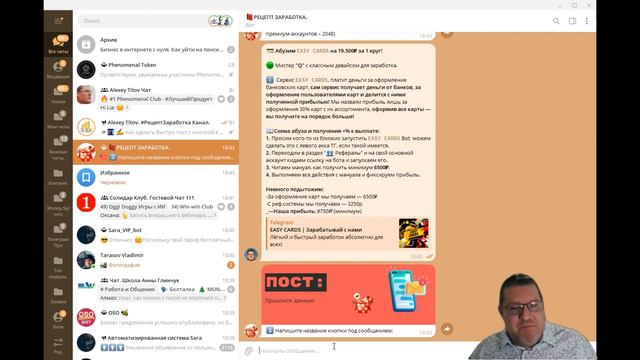Image resolution: width=640 pixels, height=360 pixels.
Task: Select the 'Все чаты' folder
Action: tap(58, 44)
